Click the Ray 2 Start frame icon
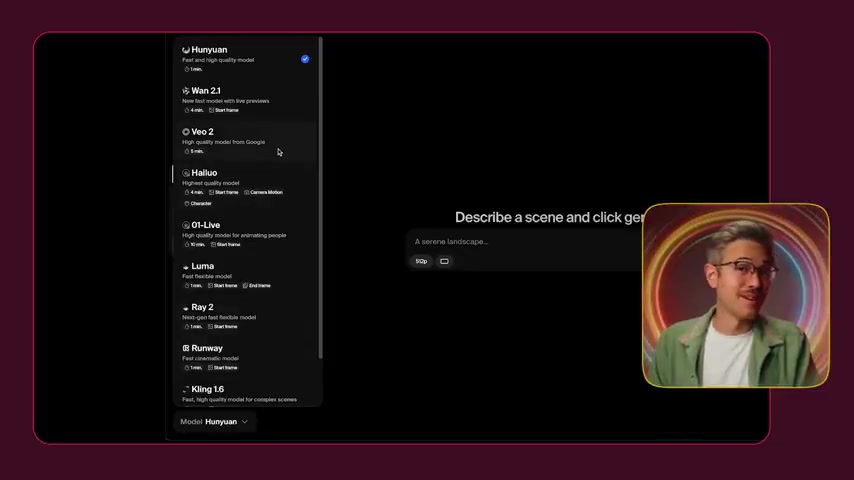Viewport: 854px width, 480px height. point(210,327)
